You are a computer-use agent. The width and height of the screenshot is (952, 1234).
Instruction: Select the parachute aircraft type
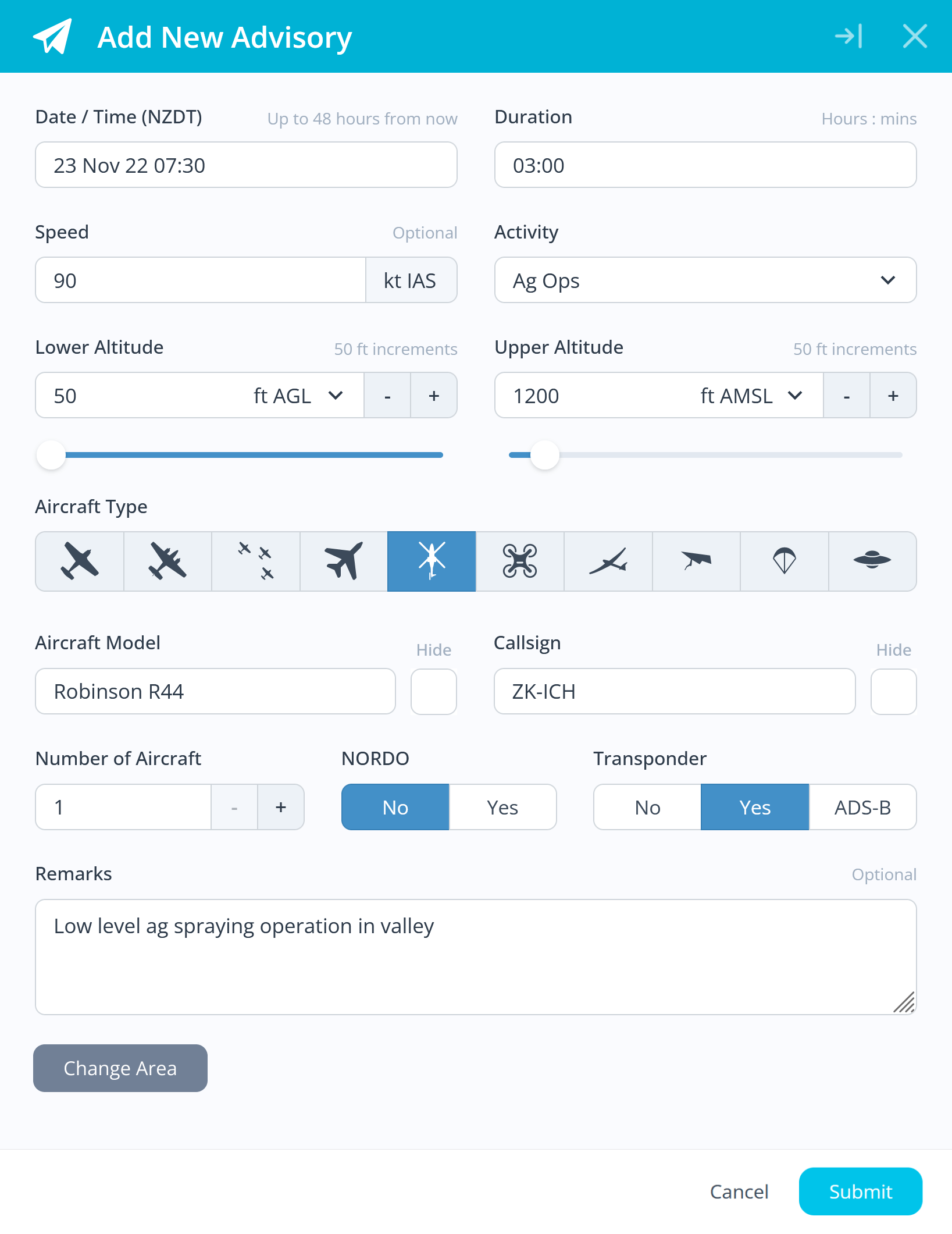click(x=784, y=561)
